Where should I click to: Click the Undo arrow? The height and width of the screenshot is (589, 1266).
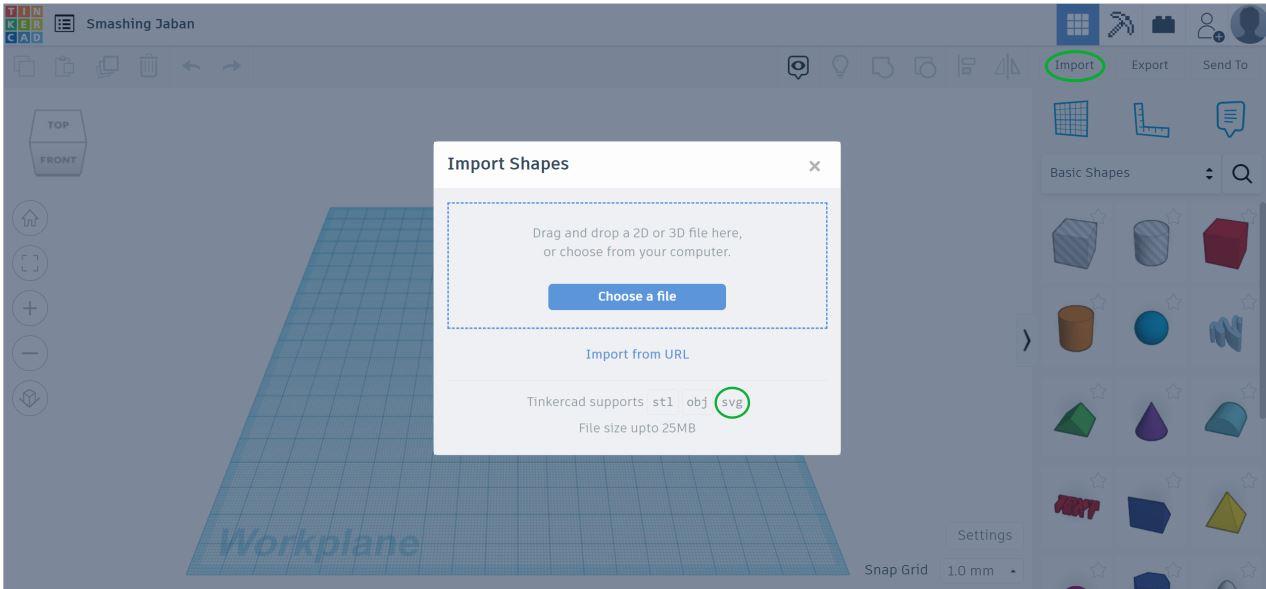tap(190, 67)
